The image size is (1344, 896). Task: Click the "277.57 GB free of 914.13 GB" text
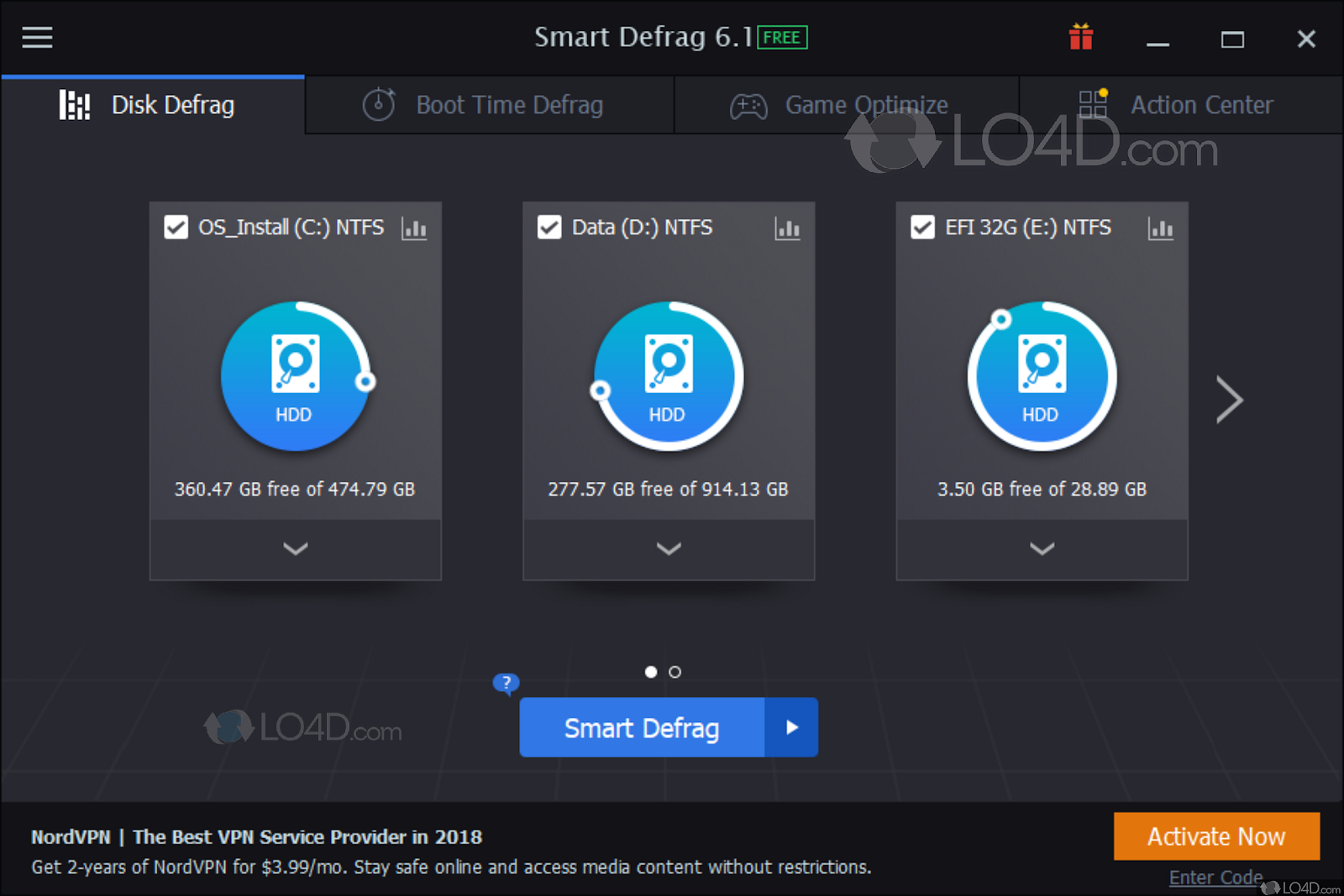pyautogui.click(x=669, y=489)
